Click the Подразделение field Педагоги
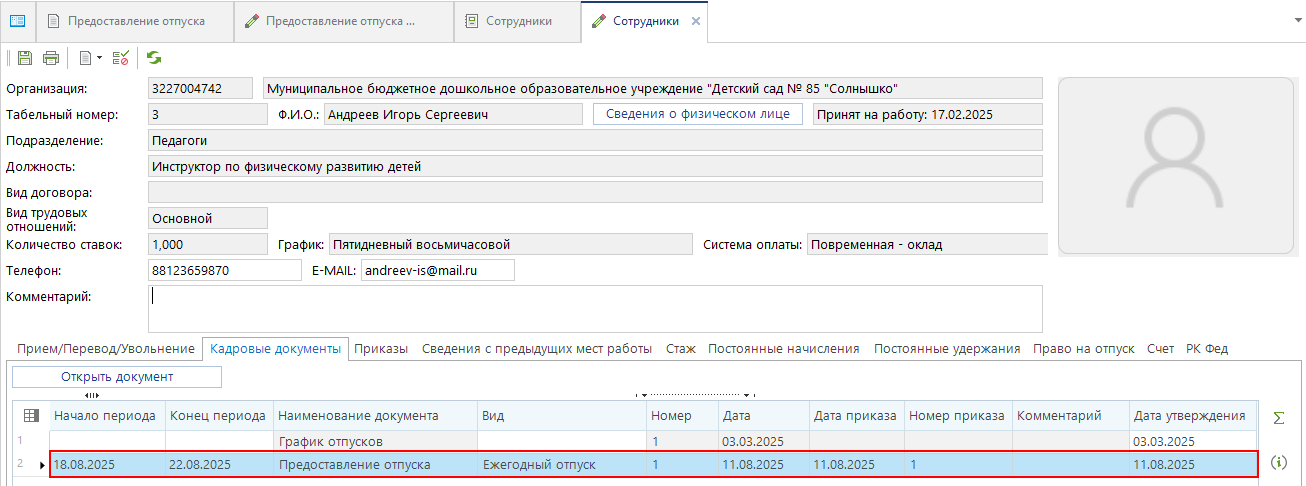This screenshot has width=1306, height=486. click(595, 140)
